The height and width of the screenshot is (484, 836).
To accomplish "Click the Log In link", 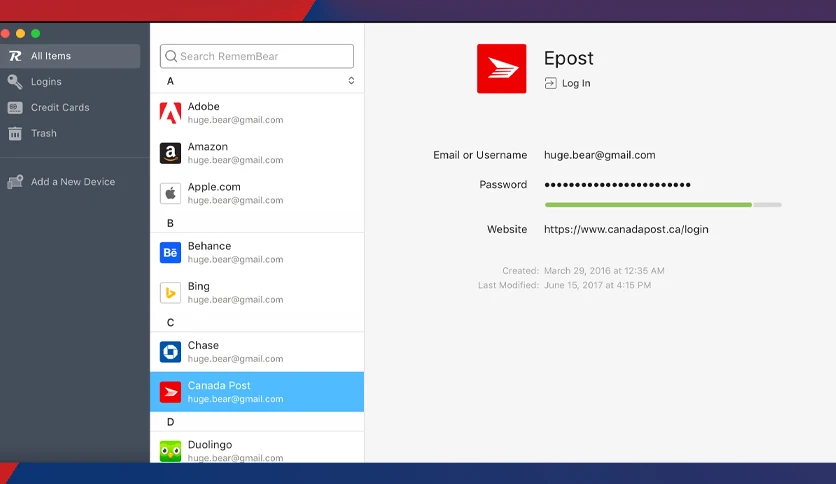I will [576, 83].
